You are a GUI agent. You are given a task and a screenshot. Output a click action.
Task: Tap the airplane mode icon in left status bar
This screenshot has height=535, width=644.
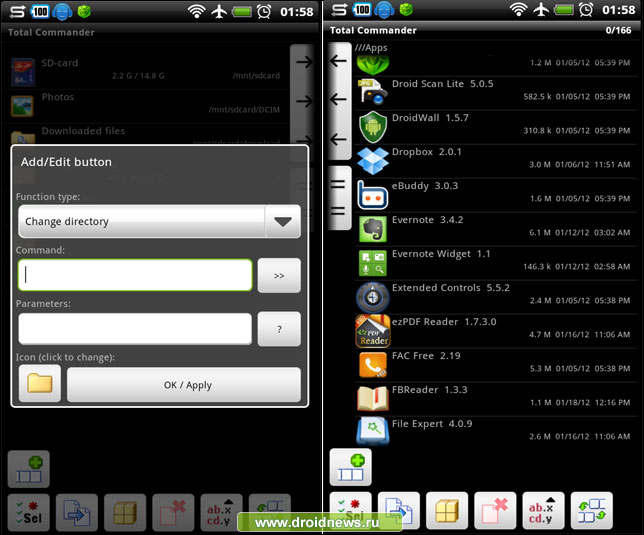tap(219, 11)
